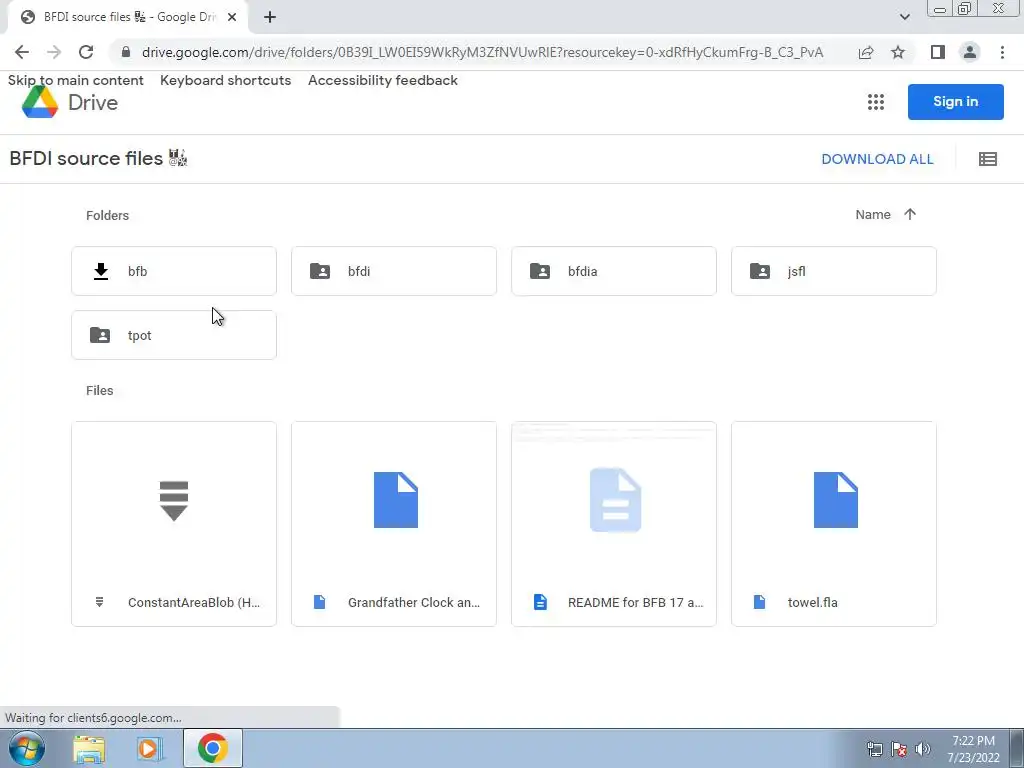Viewport: 1024px width, 768px height.
Task: Click Chrome taskbar button
Action: tap(213, 748)
